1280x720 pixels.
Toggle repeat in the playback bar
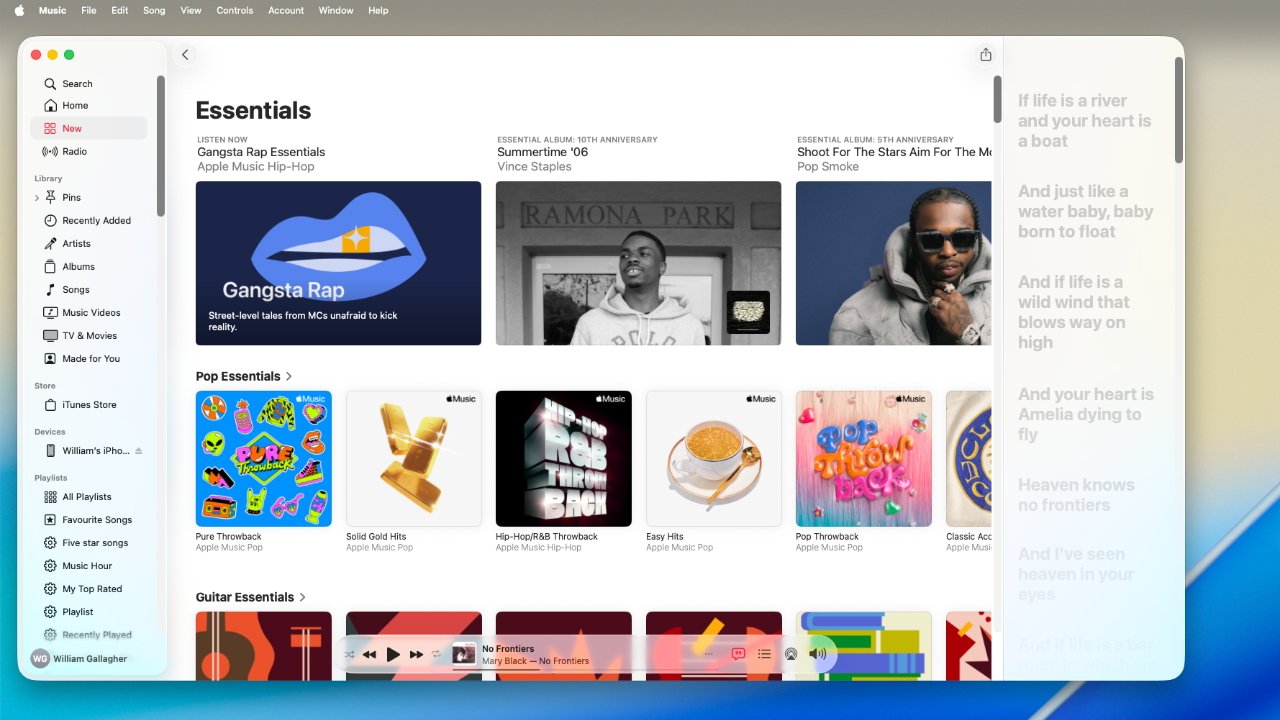[436, 654]
